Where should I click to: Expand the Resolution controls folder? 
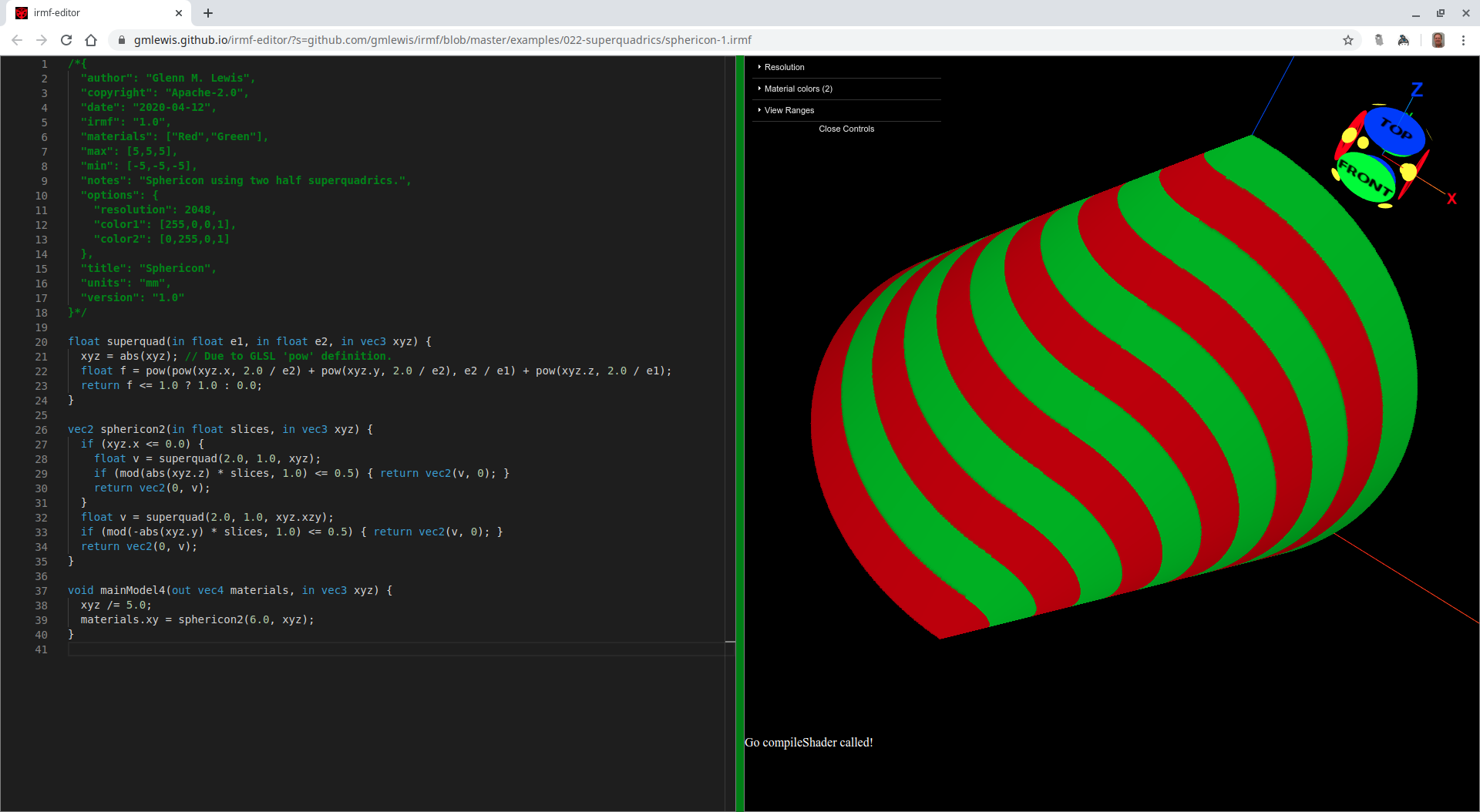click(784, 67)
